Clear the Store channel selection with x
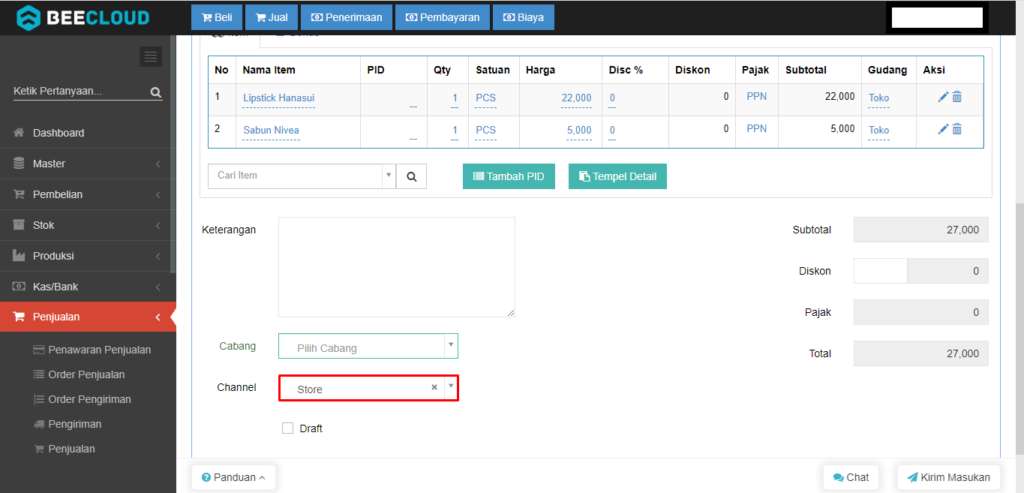This screenshot has height=493, width=1024. point(434,387)
